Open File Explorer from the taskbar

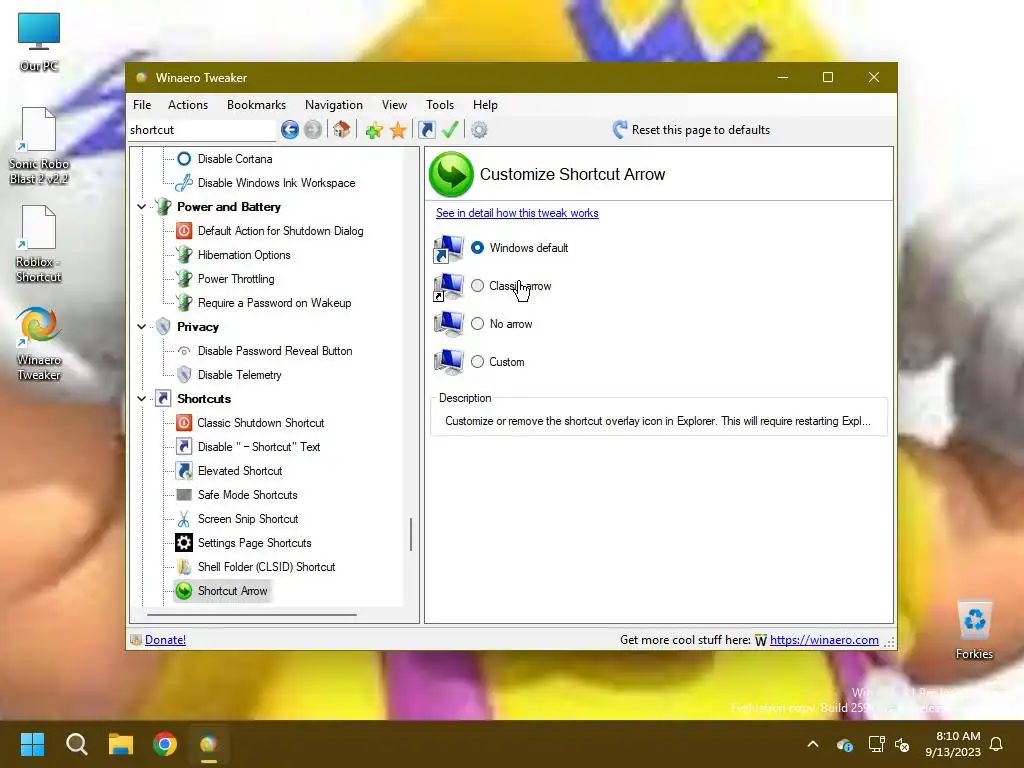click(x=121, y=744)
